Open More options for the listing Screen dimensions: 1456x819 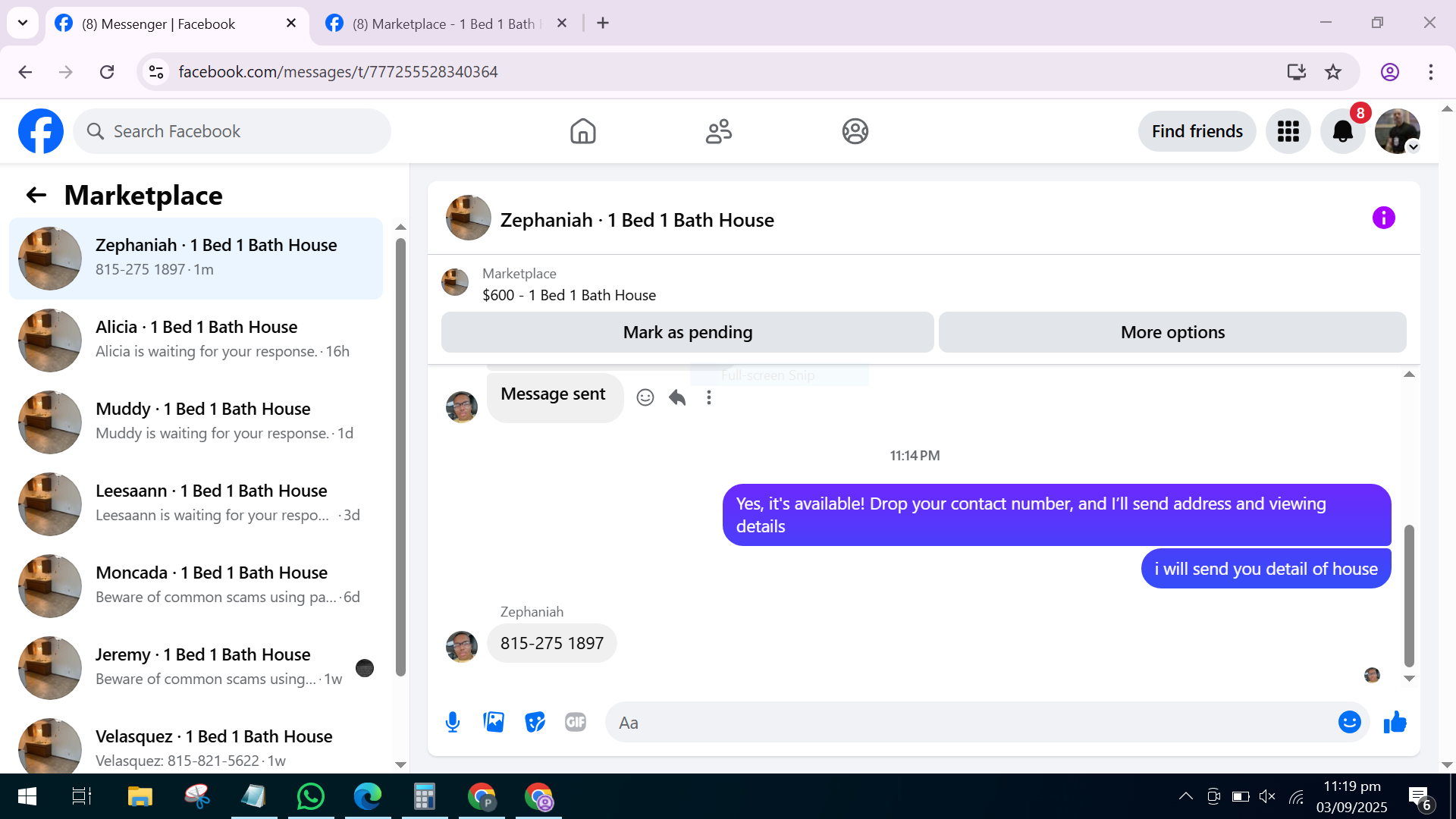point(1172,332)
